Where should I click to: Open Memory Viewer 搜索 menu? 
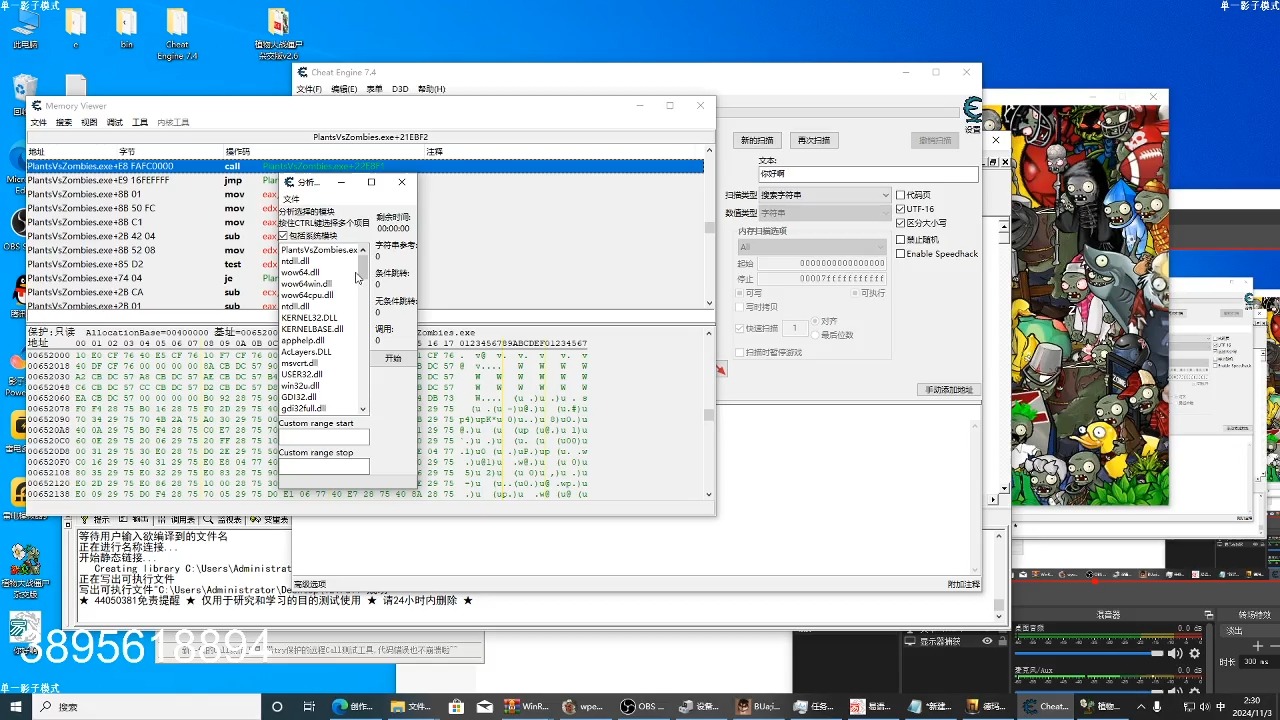[64, 122]
